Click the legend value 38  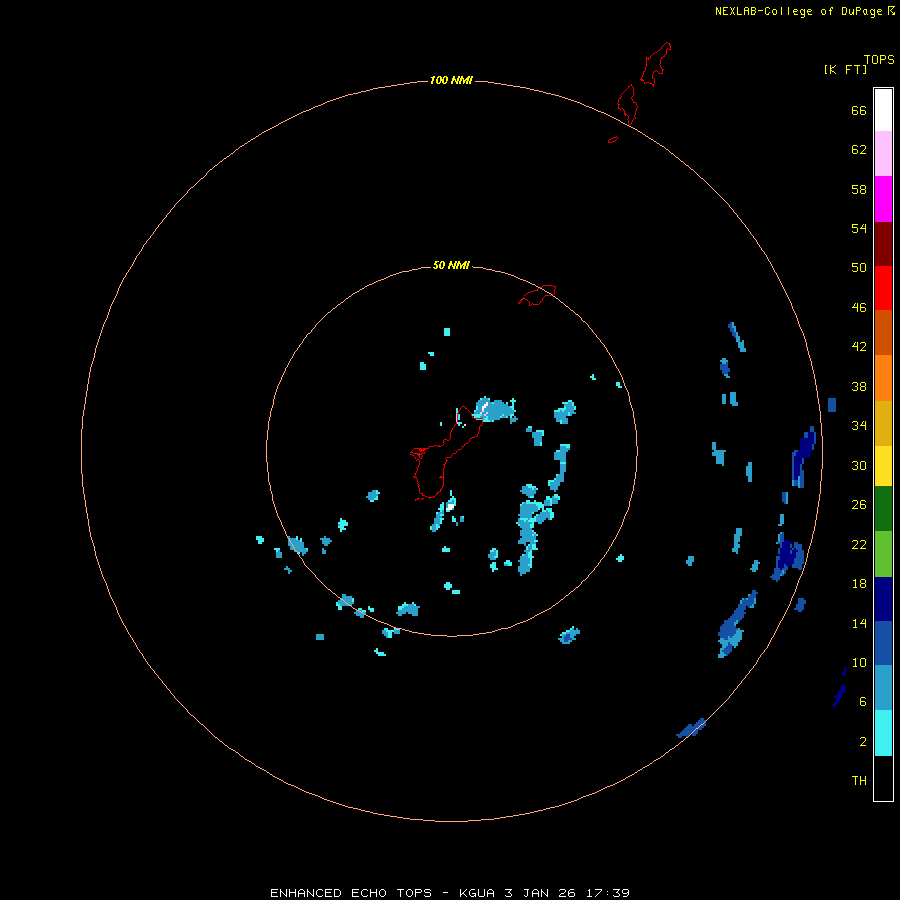859,386
